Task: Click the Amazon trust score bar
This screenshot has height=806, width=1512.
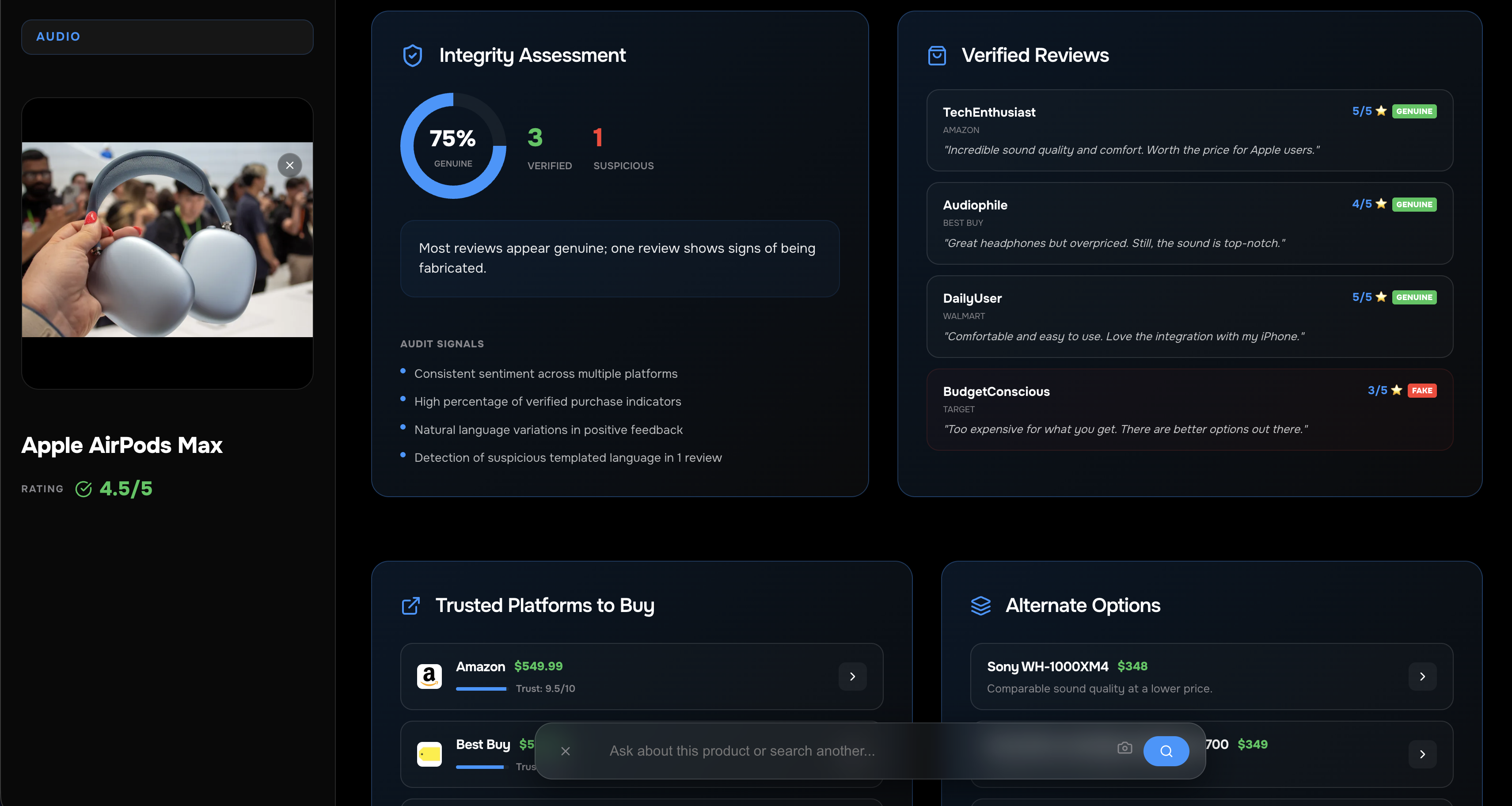Action: click(481, 688)
